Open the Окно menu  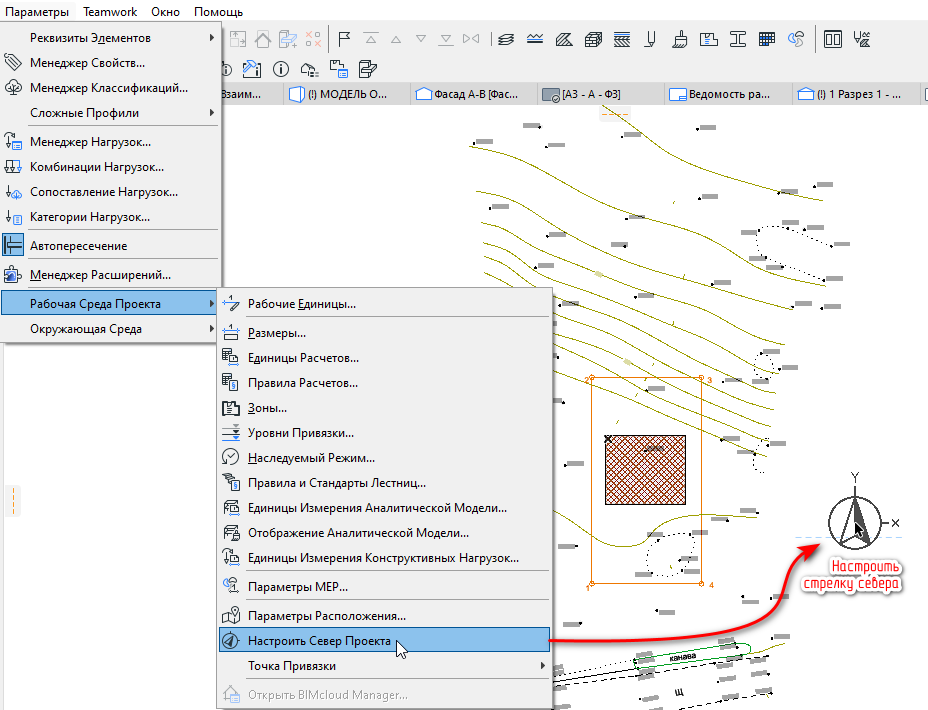tap(165, 12)
